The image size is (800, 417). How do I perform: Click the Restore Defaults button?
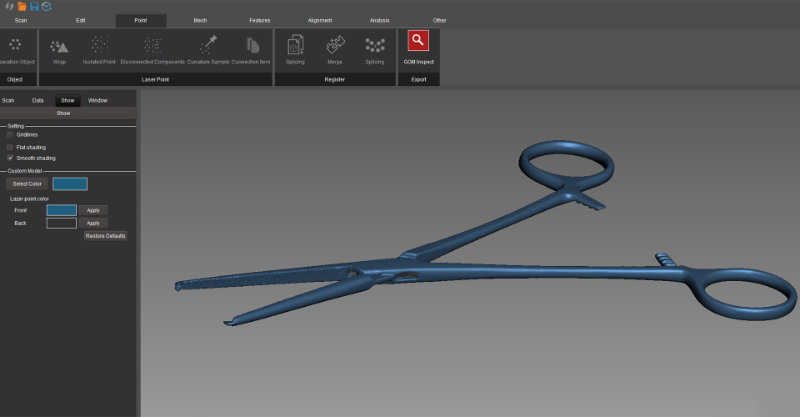pos(105,235)
